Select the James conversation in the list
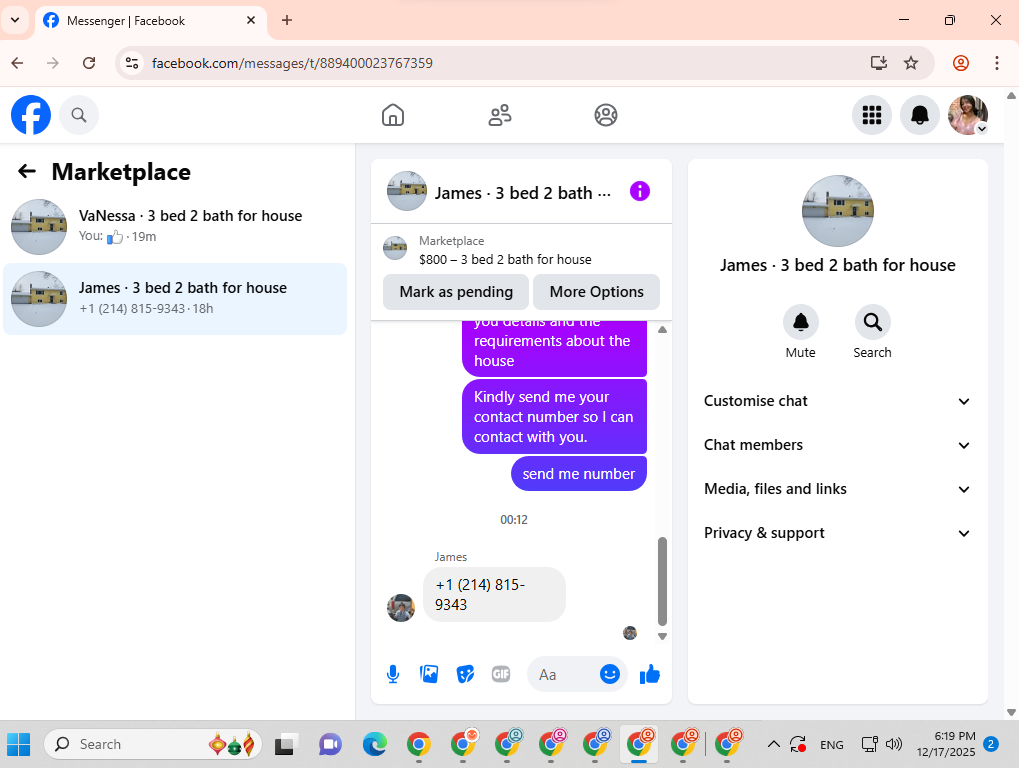Screen dimensions: 1019x768 click(x=175, y=298)
